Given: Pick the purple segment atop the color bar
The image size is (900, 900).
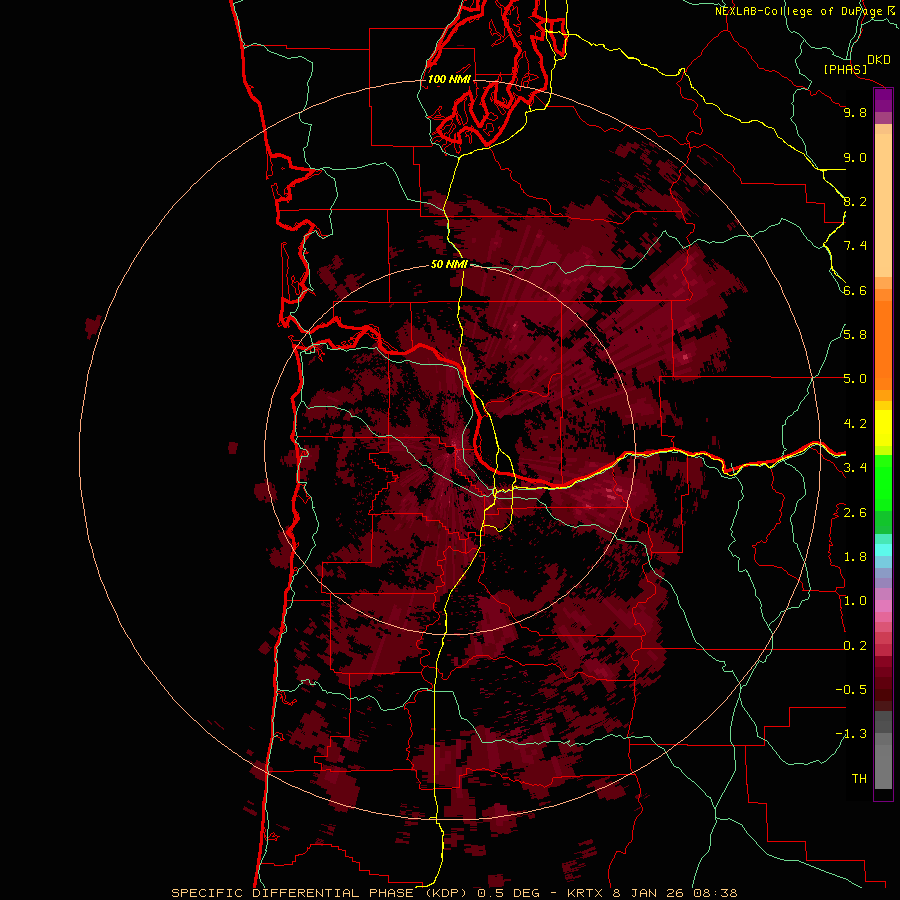Looking at the screenshot, I should pyautogui.click(x=883, y=100).
